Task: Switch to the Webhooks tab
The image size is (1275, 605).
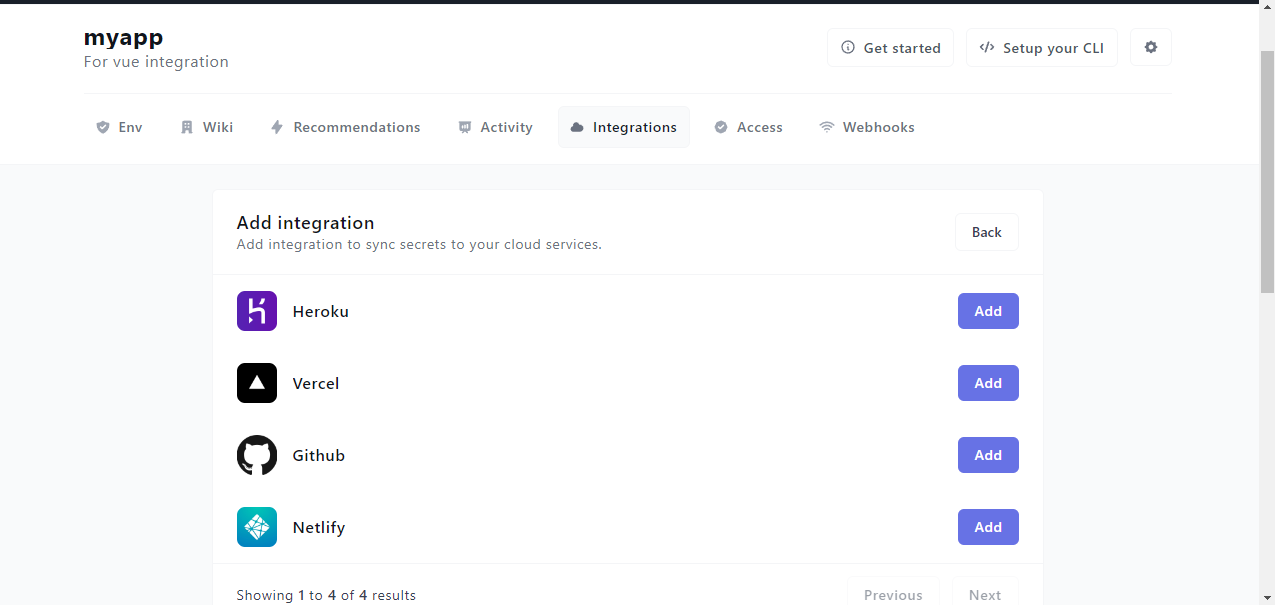Action: 867,127
